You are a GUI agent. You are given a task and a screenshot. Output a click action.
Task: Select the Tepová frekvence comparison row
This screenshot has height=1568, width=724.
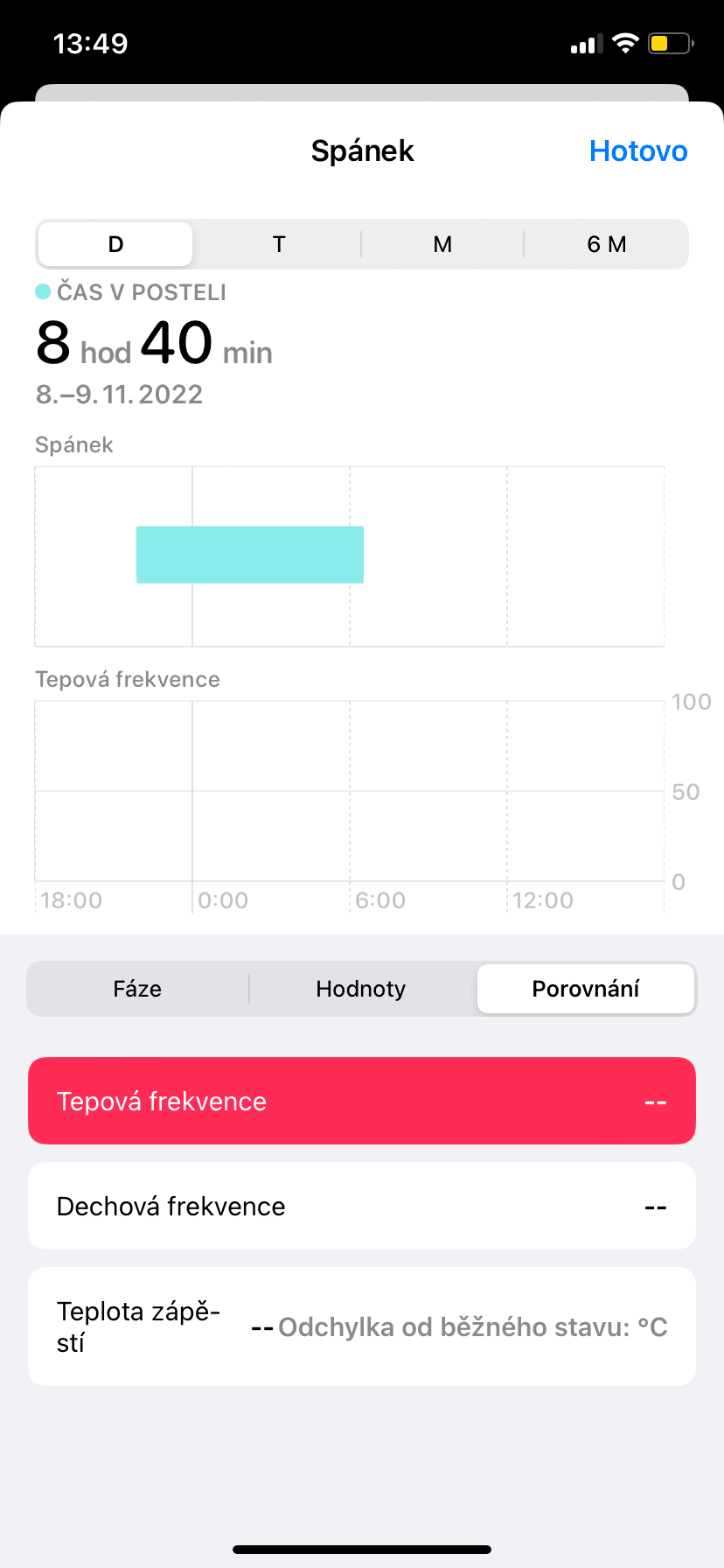pyautogui.click(x=362, y=1101)
